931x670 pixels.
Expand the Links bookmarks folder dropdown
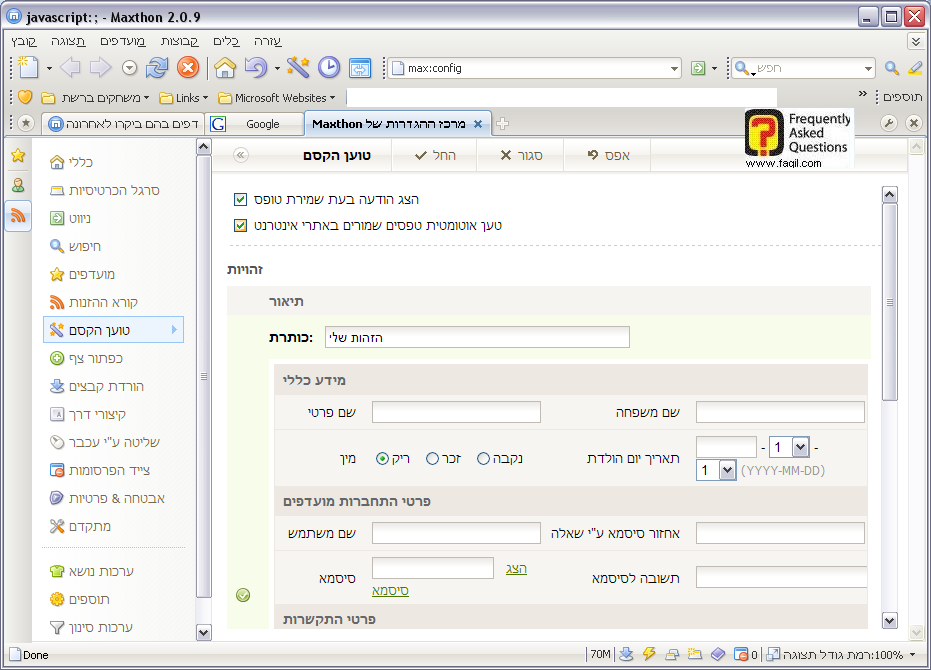tap(206, 98)
